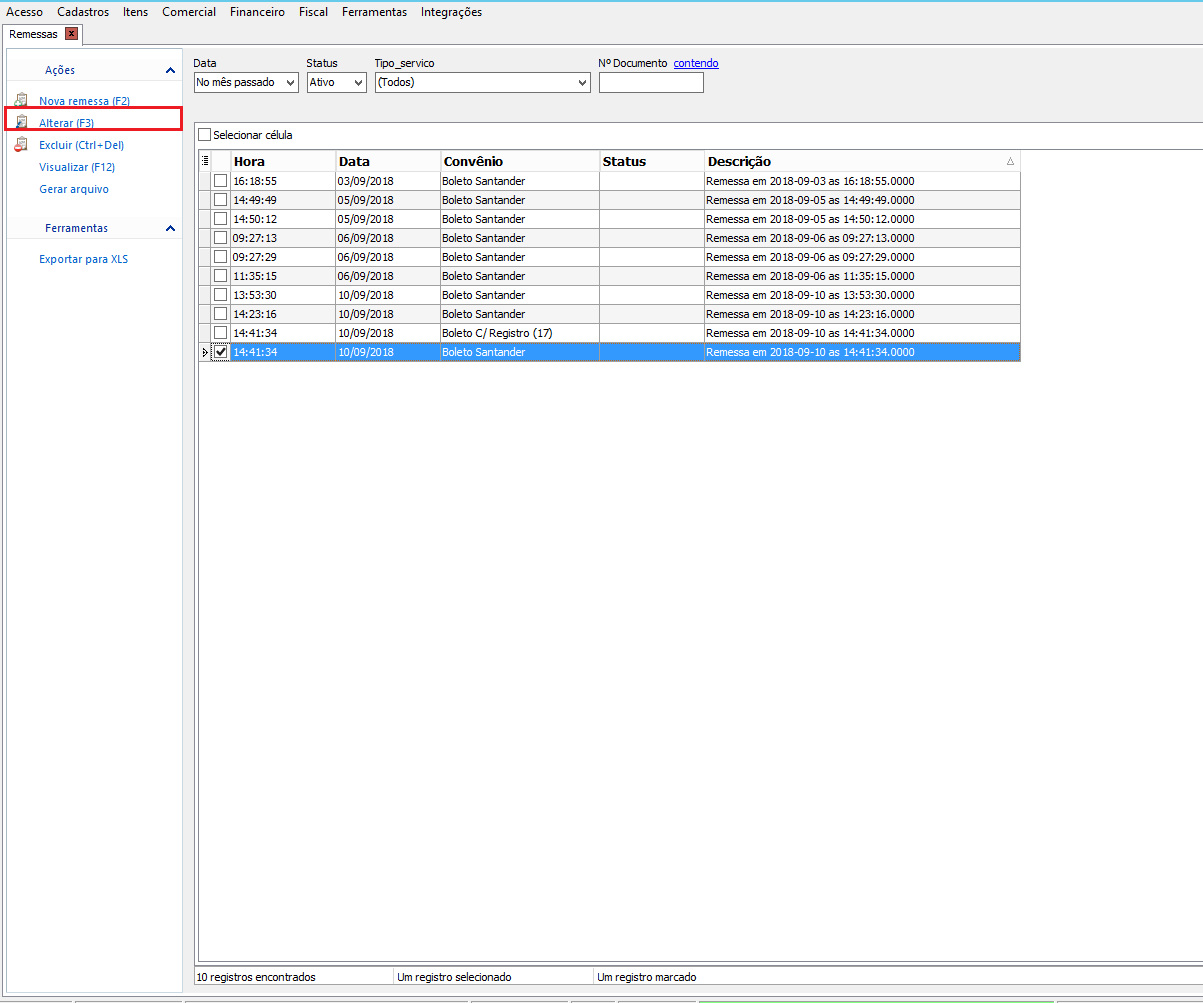
Task: Check the row with time 11:35:15
Action: [x=220, y=276]
